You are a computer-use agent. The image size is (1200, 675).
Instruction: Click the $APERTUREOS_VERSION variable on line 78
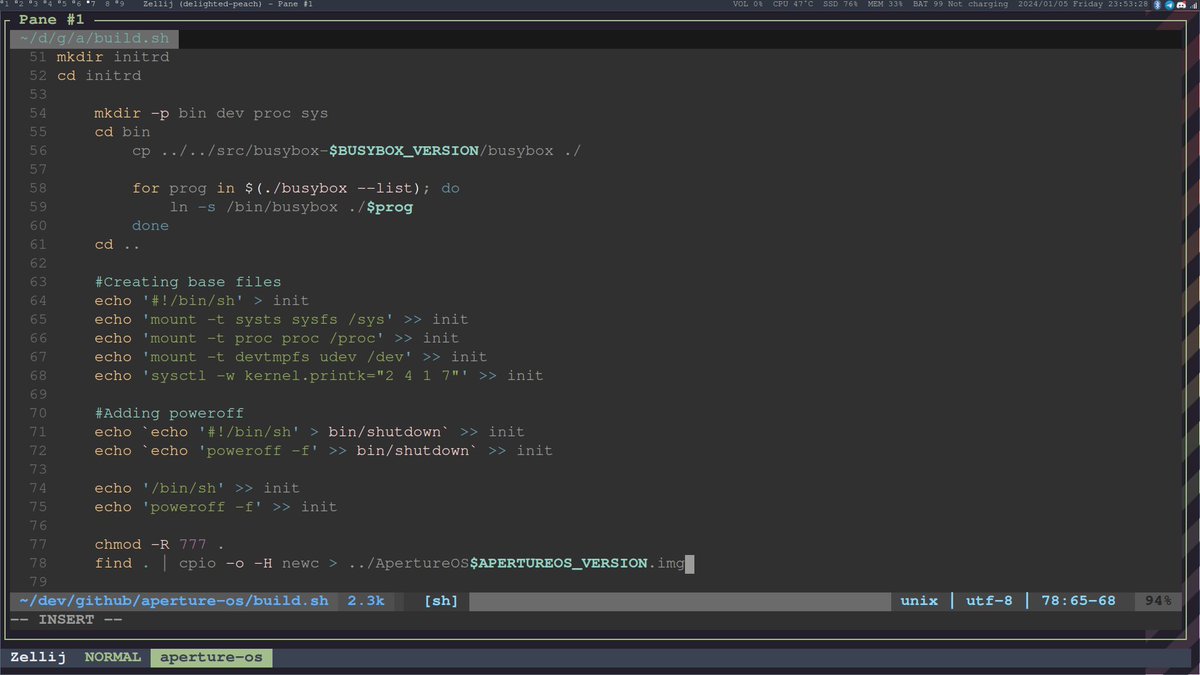(559, 563)
